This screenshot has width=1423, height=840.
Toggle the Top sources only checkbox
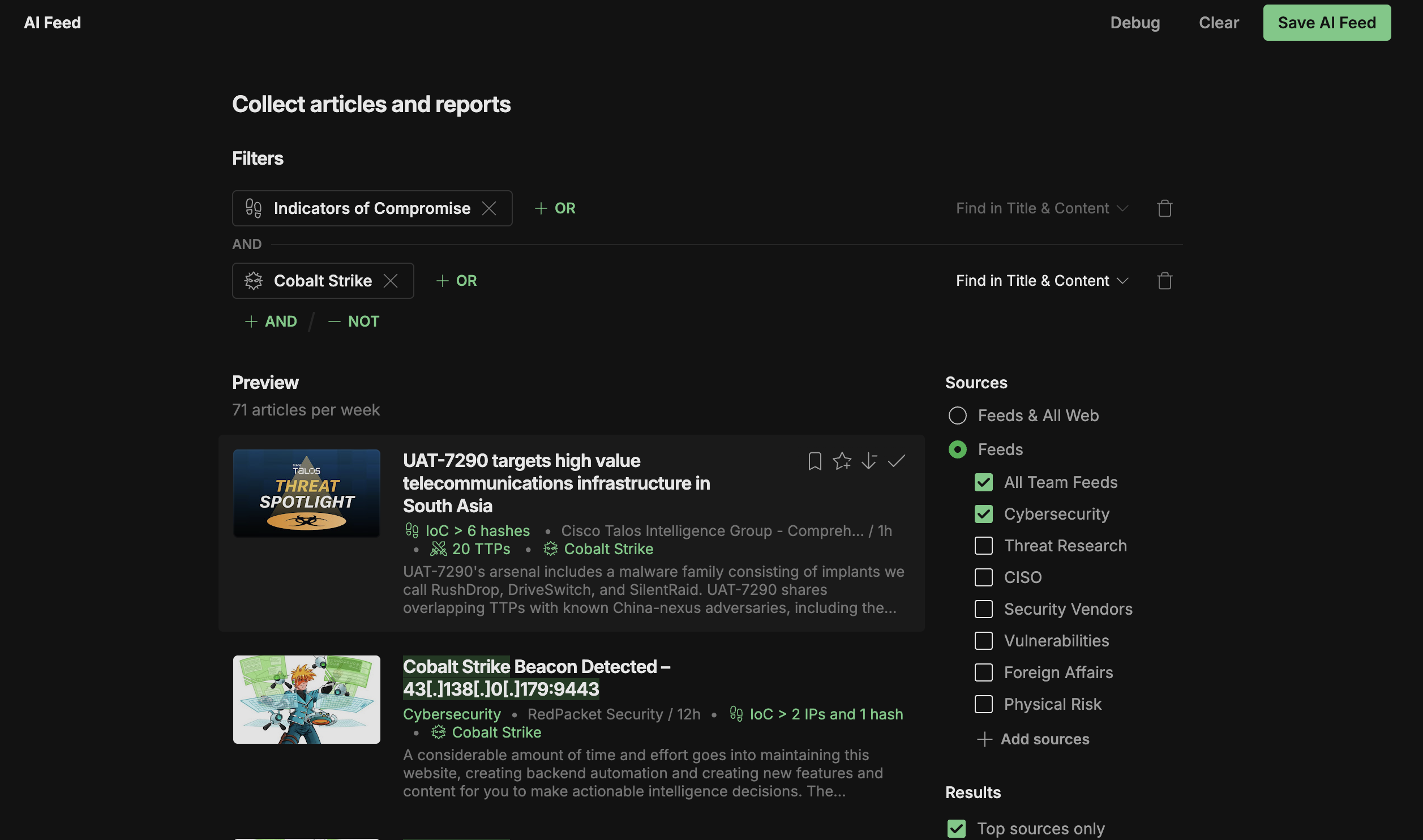pyautogui.click(x=957, y=829)
